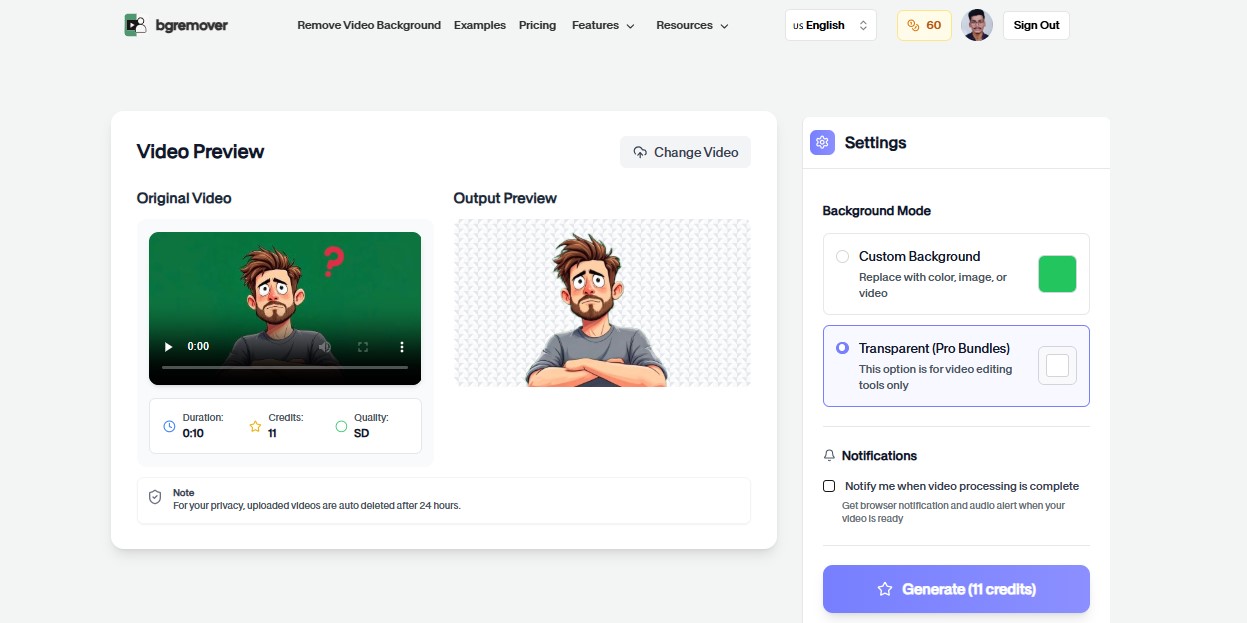Click the Generate (11 credits) button

click(x=956, y=589)
